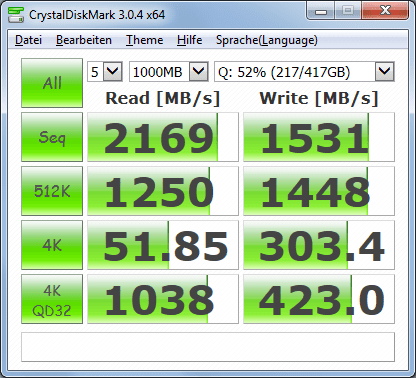Run all benchmarks with the All button
Image resolution: width=416 pixels, height=378 pixels.
52,83
